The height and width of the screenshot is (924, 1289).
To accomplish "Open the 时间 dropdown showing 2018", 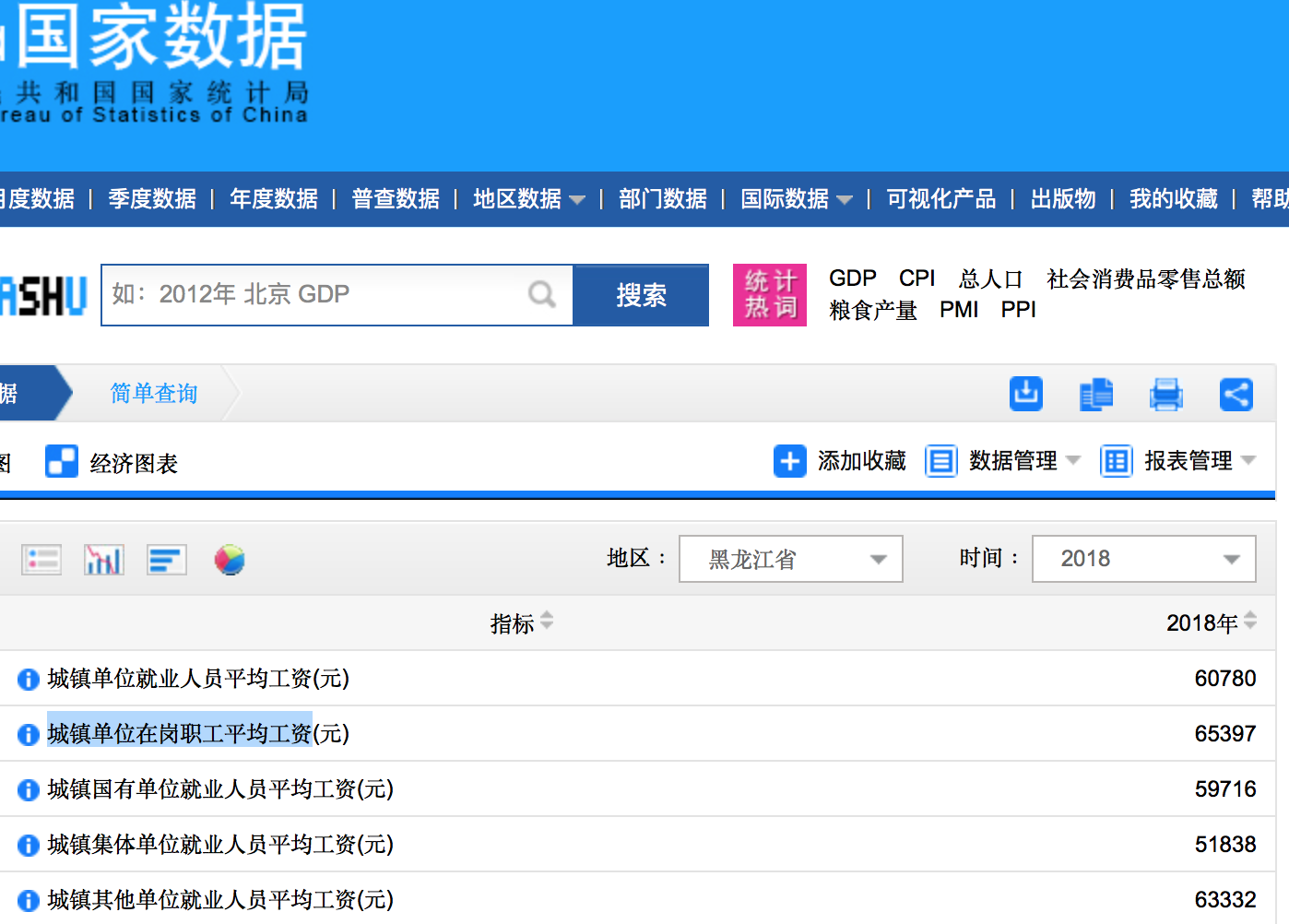I will pyautogui.click(x=1143, y=559).
